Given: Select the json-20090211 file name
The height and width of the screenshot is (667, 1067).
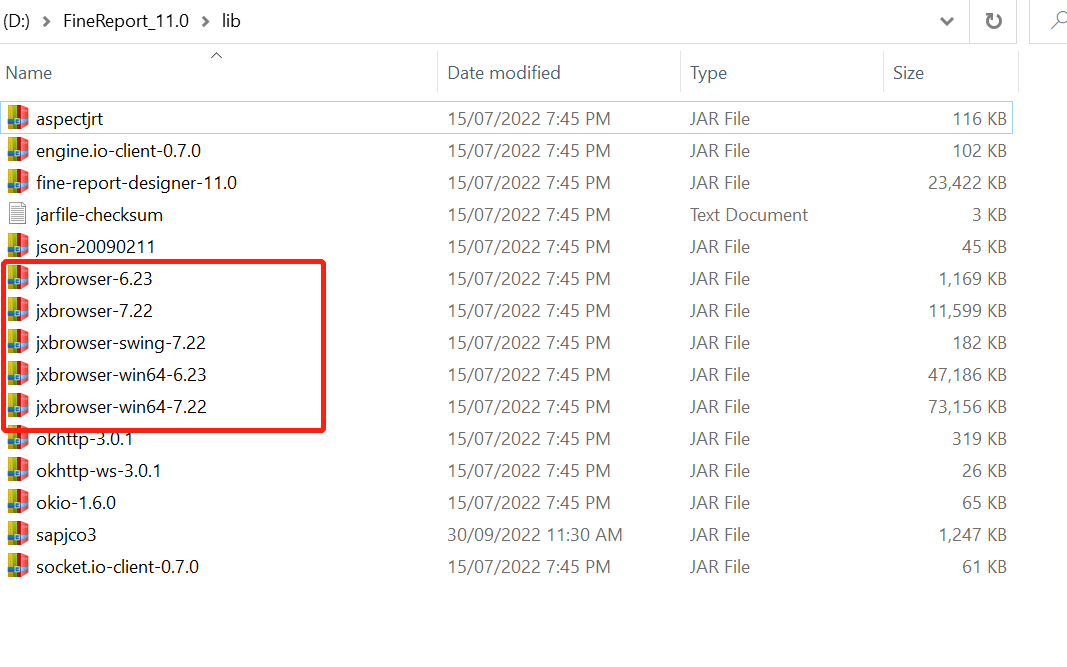Looking at the screenshot, I should 95,246.
